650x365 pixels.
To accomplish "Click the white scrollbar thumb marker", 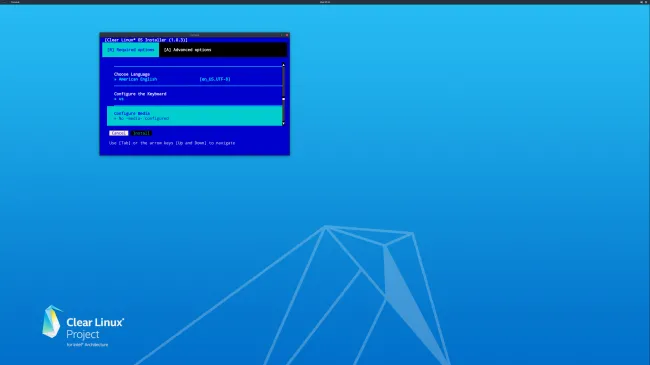I will pos(284,99).
